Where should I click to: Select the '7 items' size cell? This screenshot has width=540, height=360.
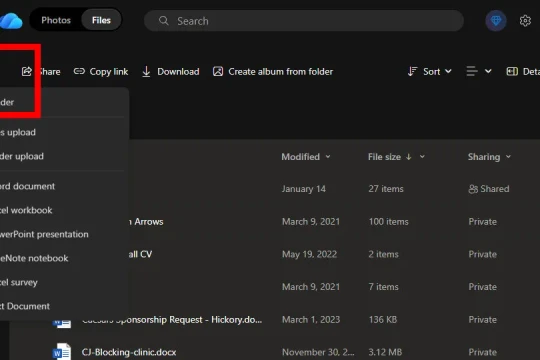(383, 287)
